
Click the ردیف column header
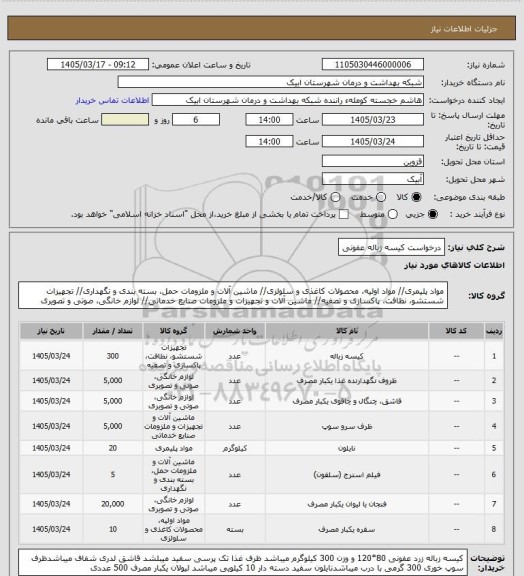[494, 331]
